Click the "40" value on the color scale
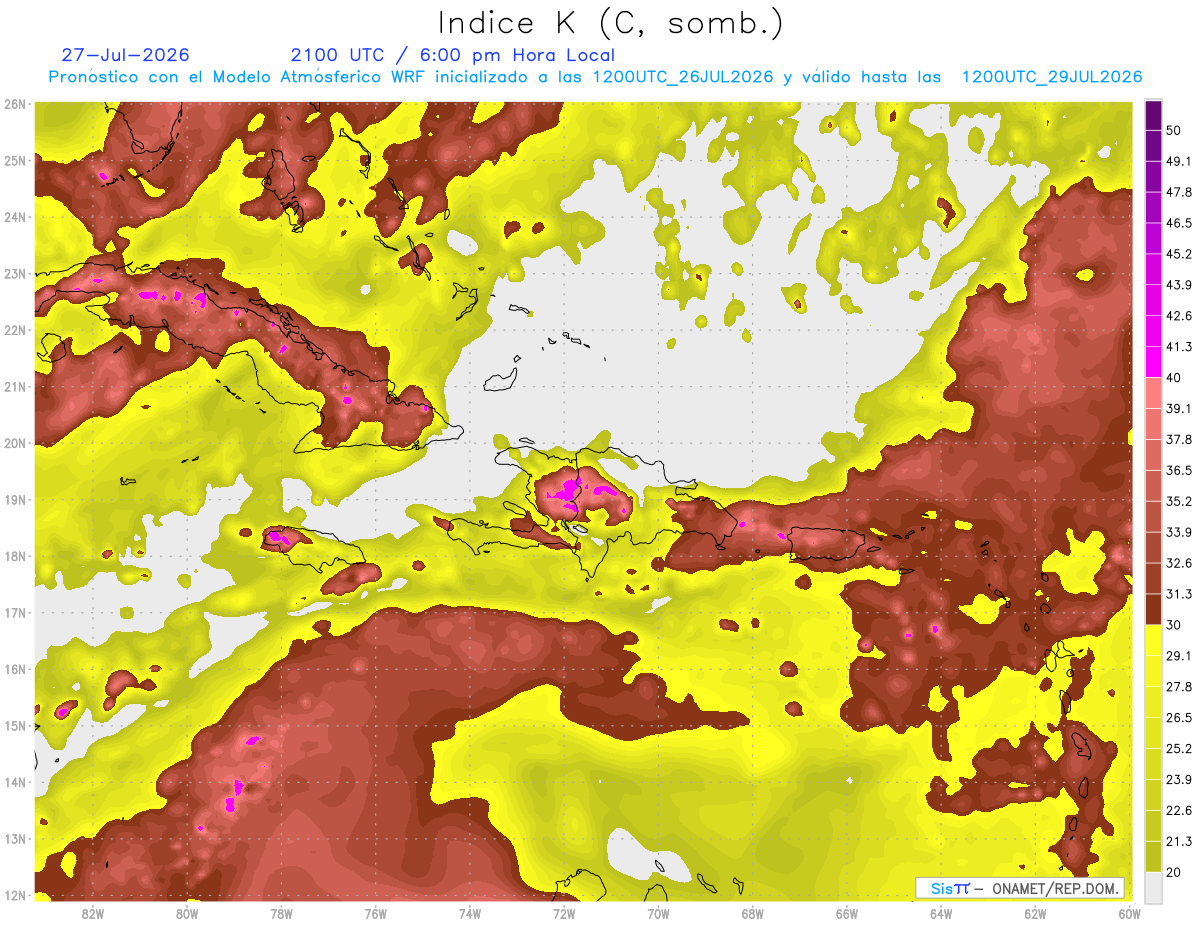Screen dimensions: 1200x927 click(1174, 378)
